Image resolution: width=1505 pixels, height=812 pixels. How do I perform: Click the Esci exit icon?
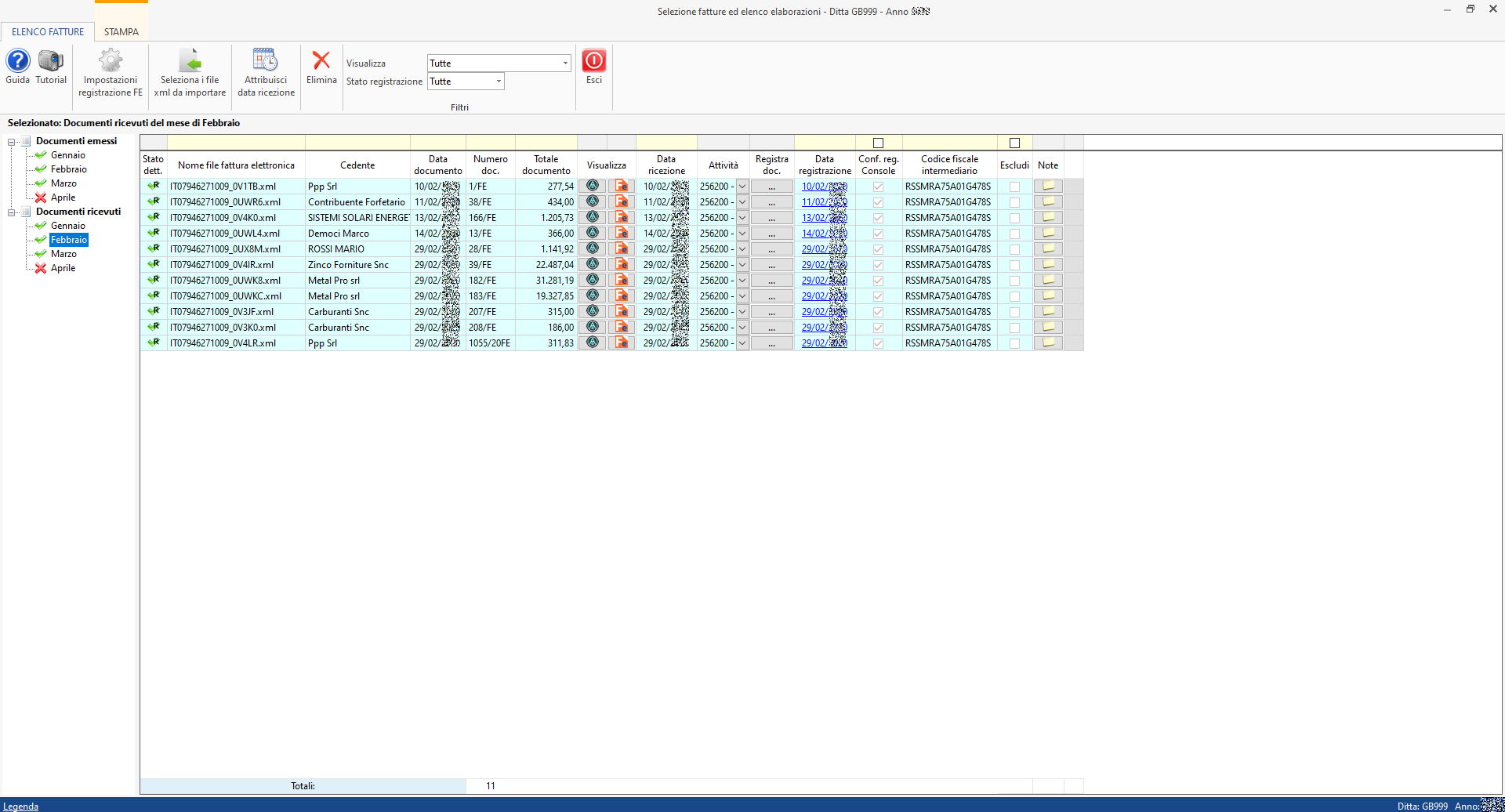pos(594,61)
